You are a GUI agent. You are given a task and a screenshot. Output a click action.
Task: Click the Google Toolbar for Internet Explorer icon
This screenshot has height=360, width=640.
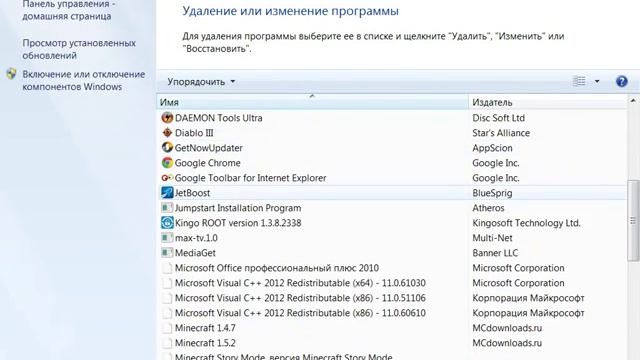pyautogui.click(x=167, y=178)
